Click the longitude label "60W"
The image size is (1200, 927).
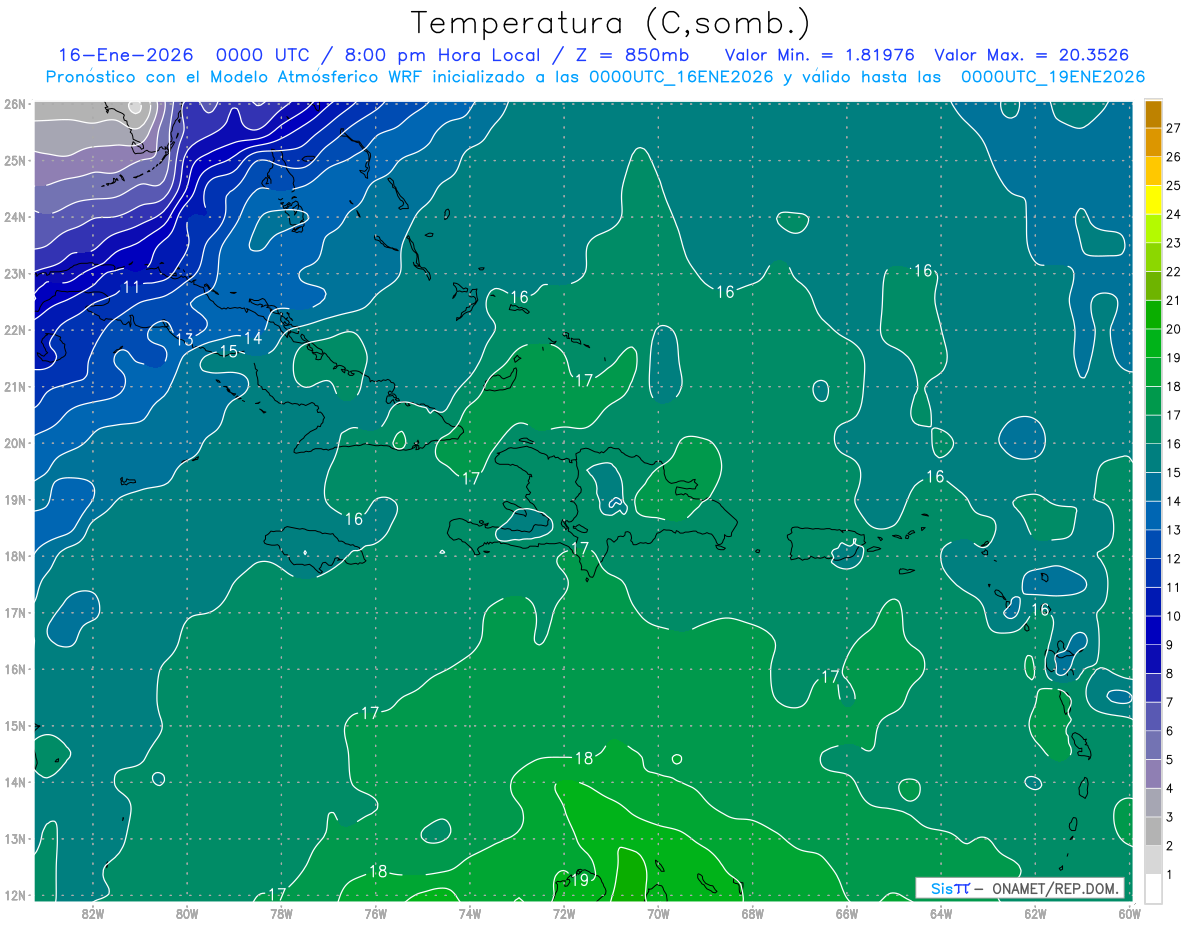[x=1130, y=913]
